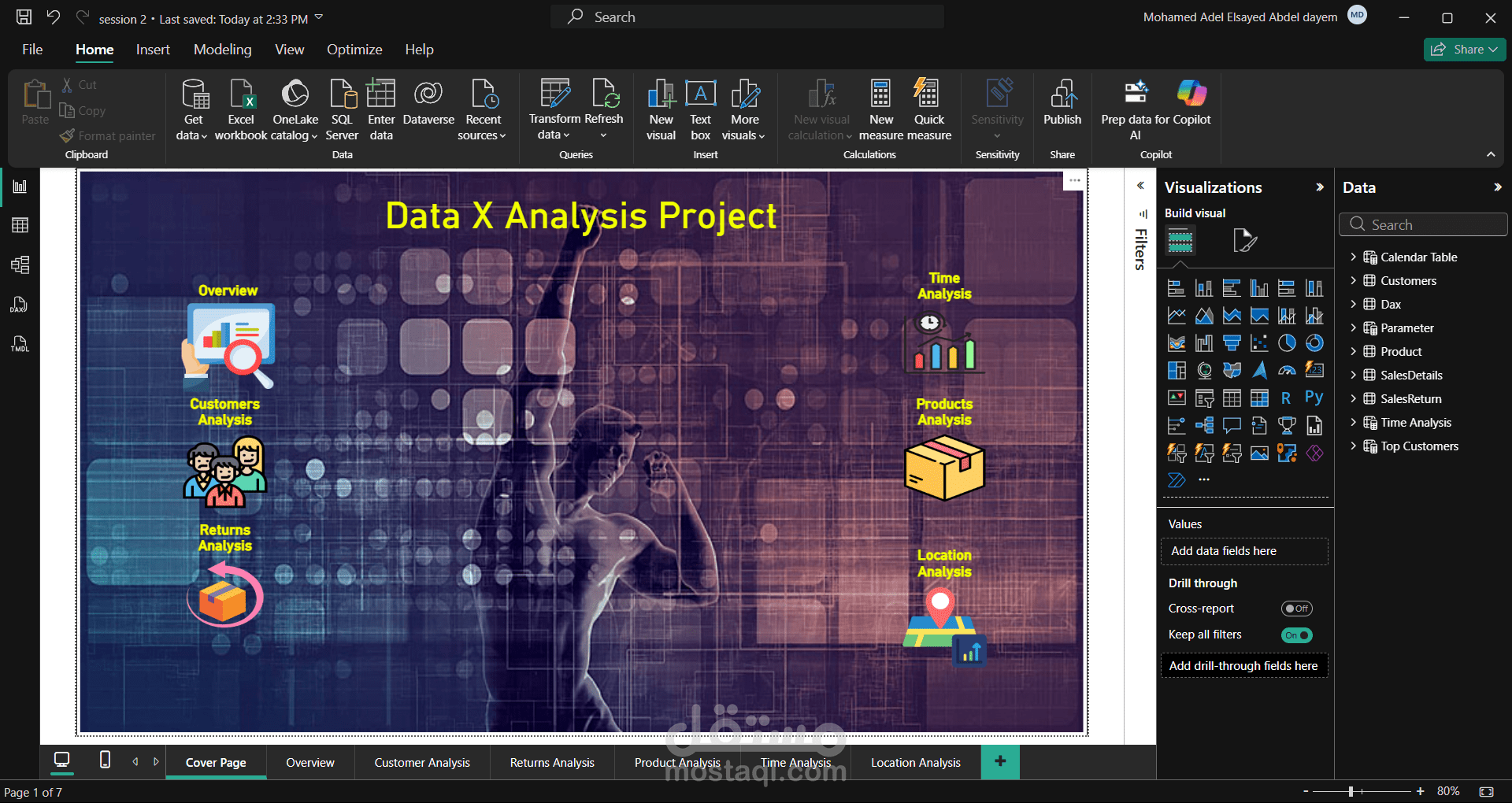
Task: Select the R script visual icon
Action: [1286, 398]
